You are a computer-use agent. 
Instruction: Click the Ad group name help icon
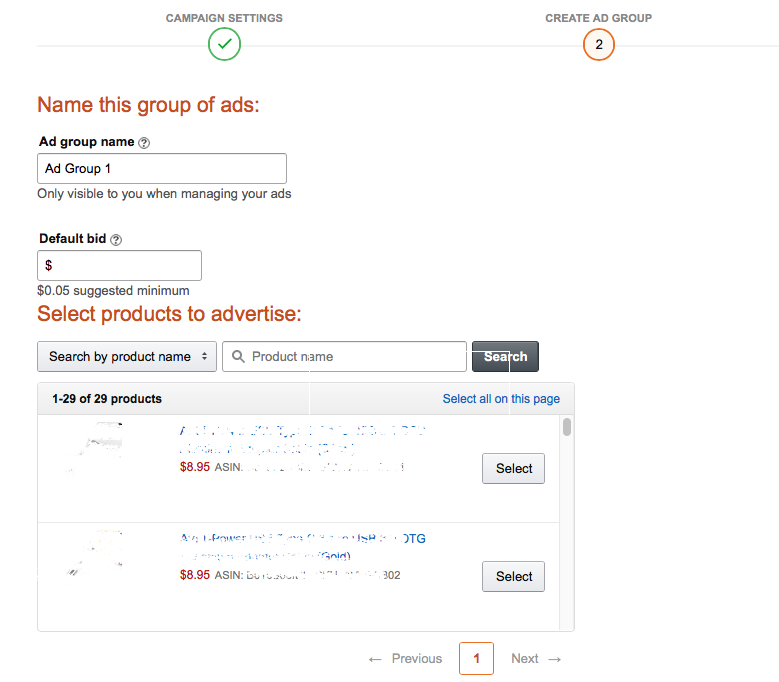[144, 143]
